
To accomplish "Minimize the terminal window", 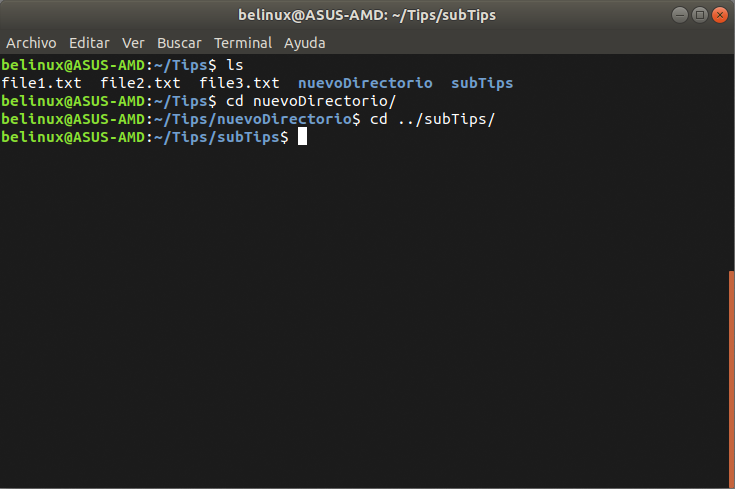I will pyautogui.click(x=680, y=15).
